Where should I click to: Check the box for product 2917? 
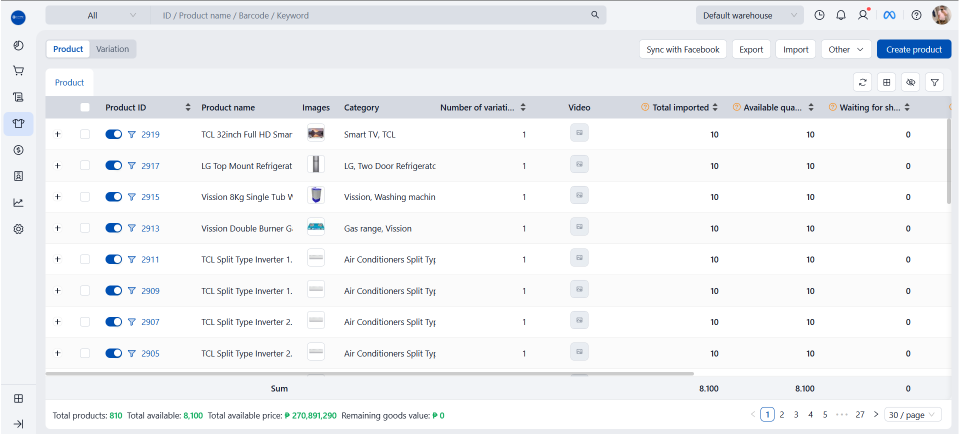click(x=85, y=165)
